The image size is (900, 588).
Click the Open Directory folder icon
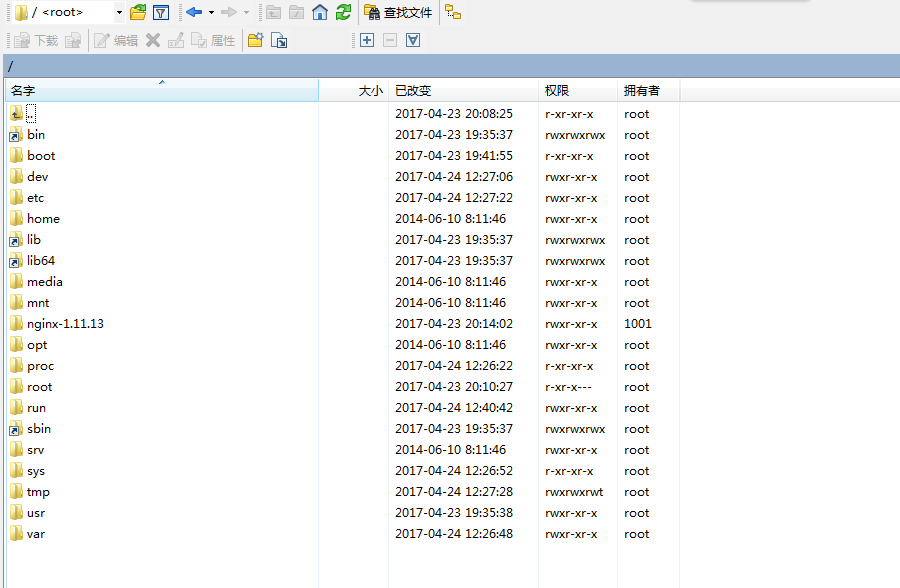138,12
